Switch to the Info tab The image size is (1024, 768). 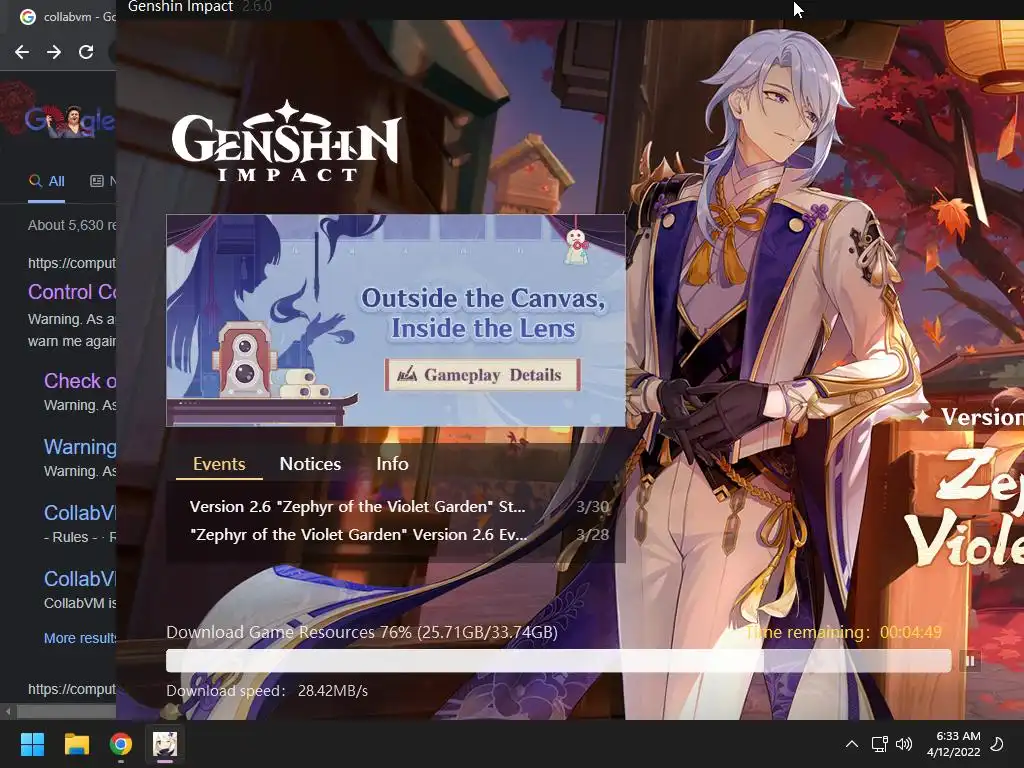(x=392, y=464)
